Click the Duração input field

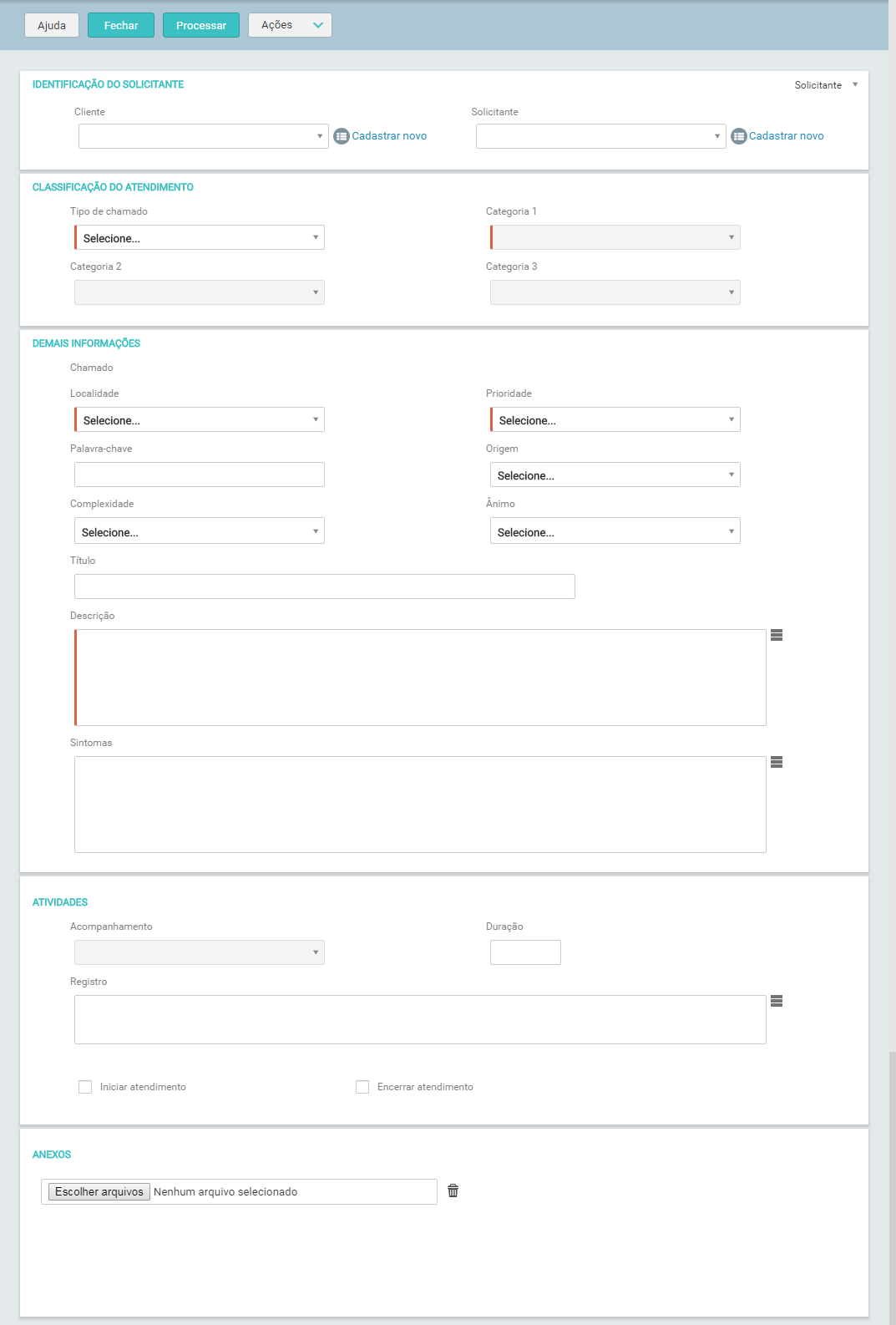(525, 952)
